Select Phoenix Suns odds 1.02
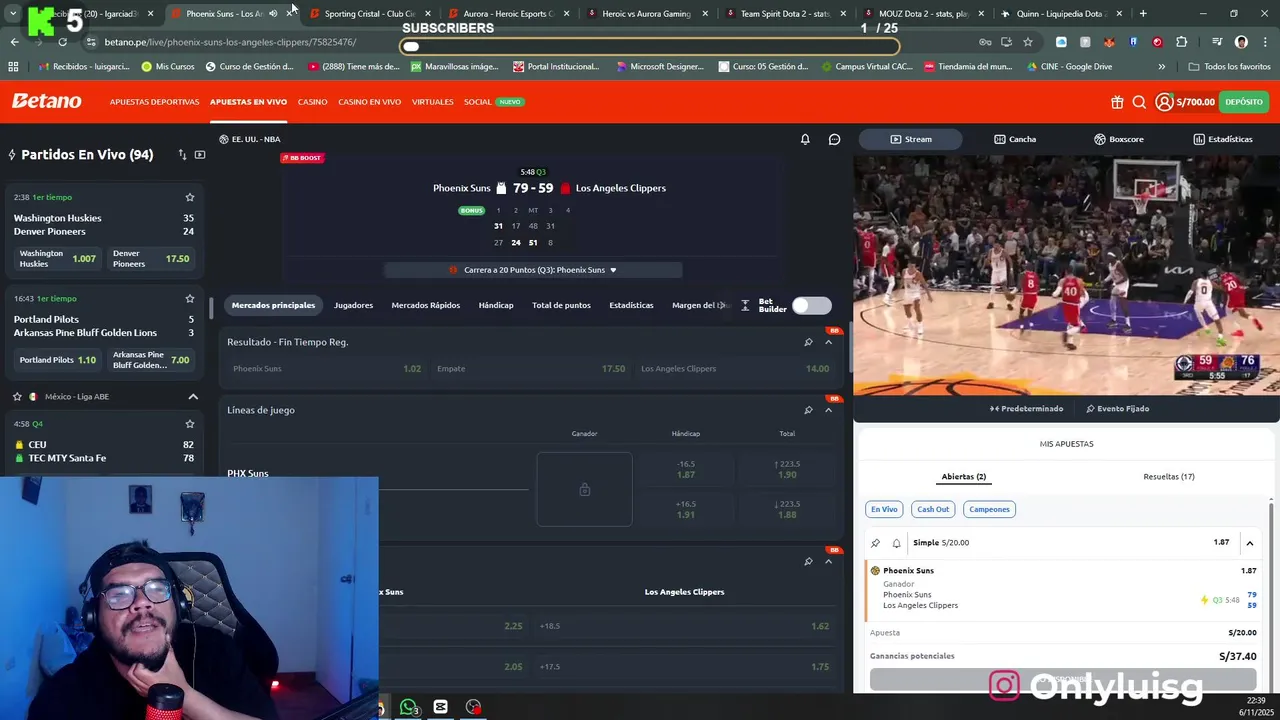 pyautogui.click(x=326, y=369)
